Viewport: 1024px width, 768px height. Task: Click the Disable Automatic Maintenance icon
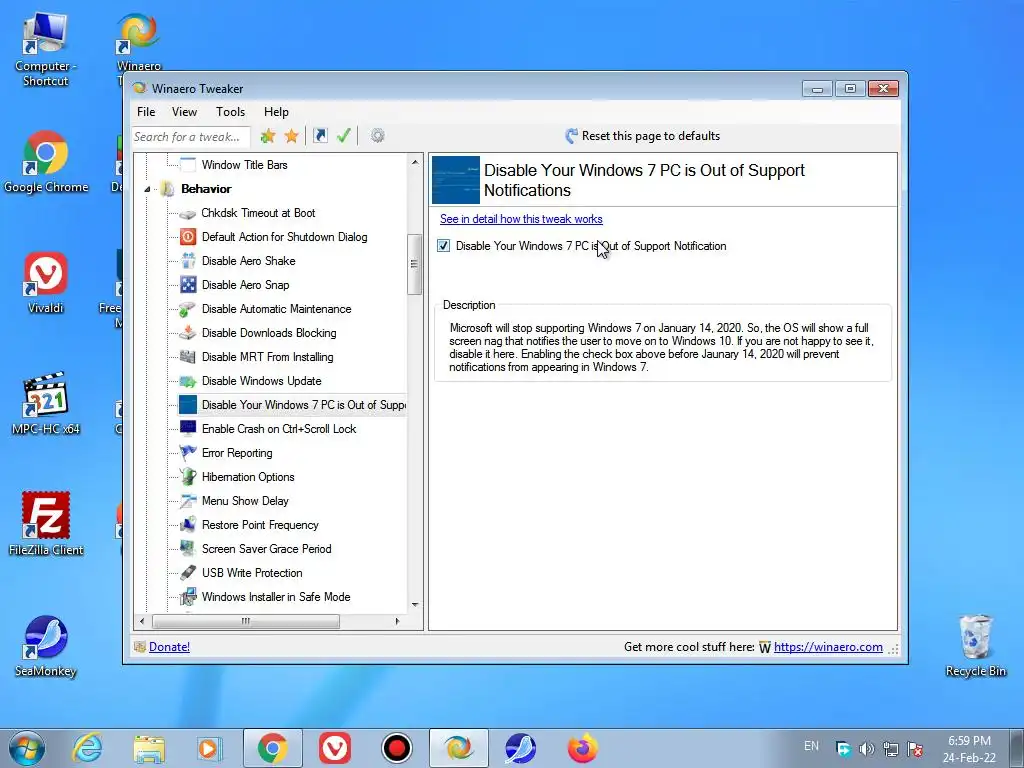pyautogui.click(x=188, y=309)
